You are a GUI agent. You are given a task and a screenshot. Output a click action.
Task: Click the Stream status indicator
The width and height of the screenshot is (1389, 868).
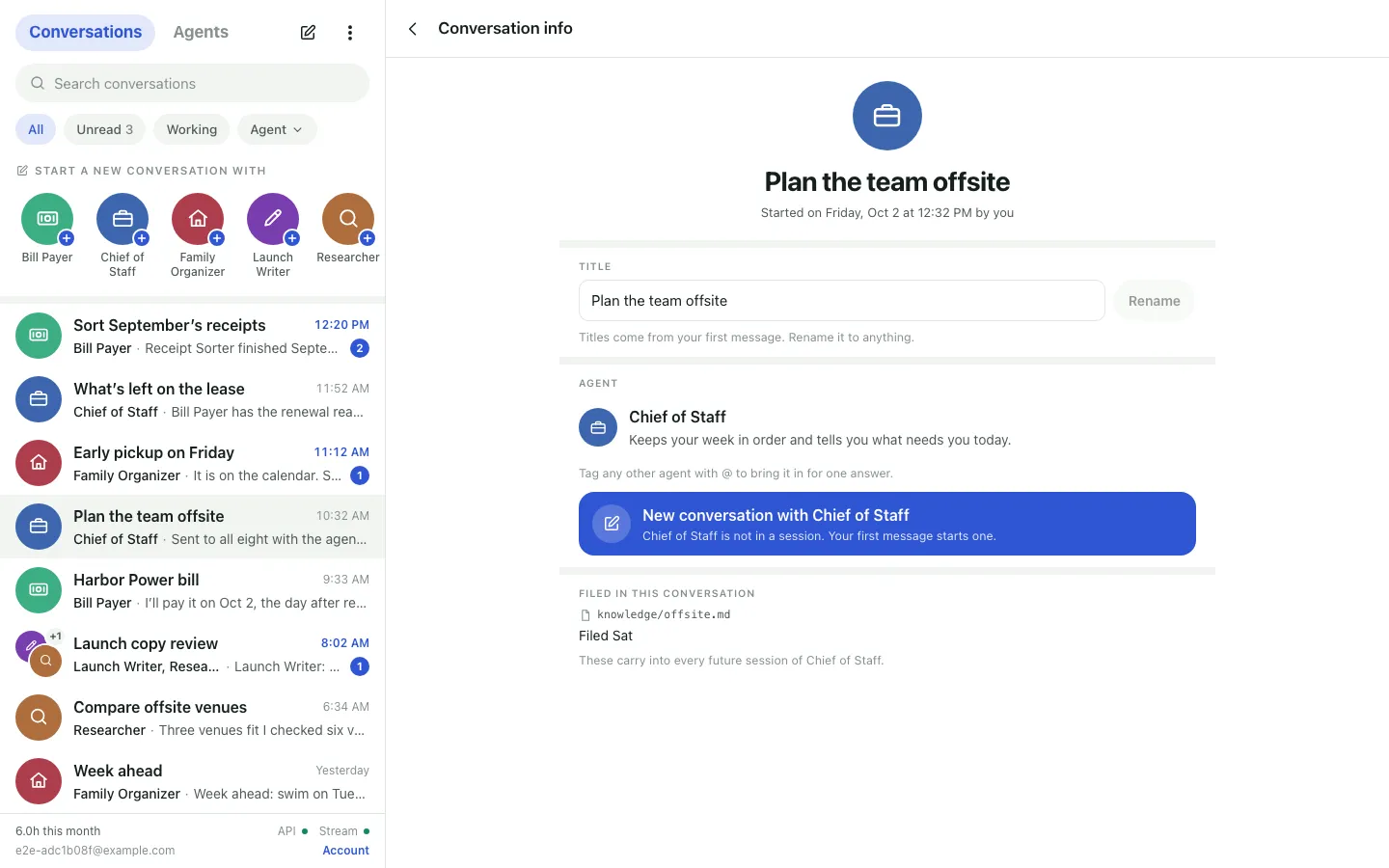(x=344, y=831)
